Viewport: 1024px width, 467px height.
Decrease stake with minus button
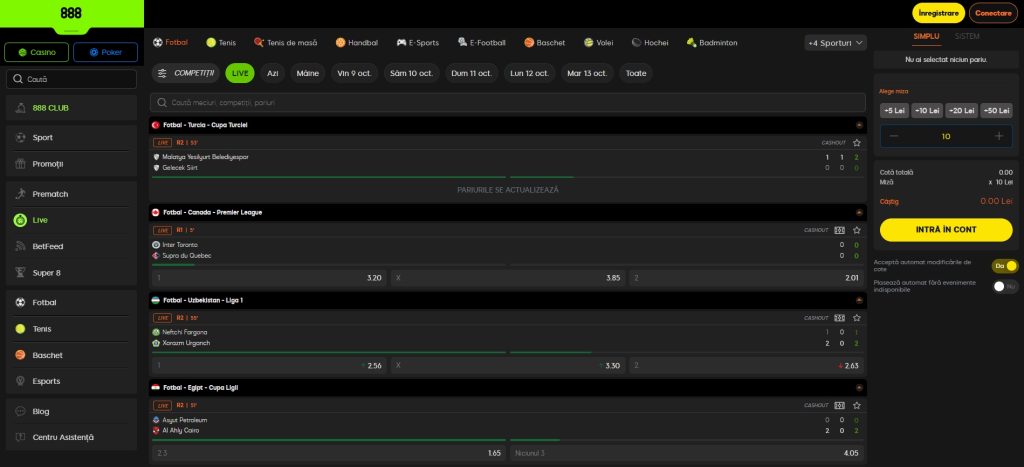point(894,136)
